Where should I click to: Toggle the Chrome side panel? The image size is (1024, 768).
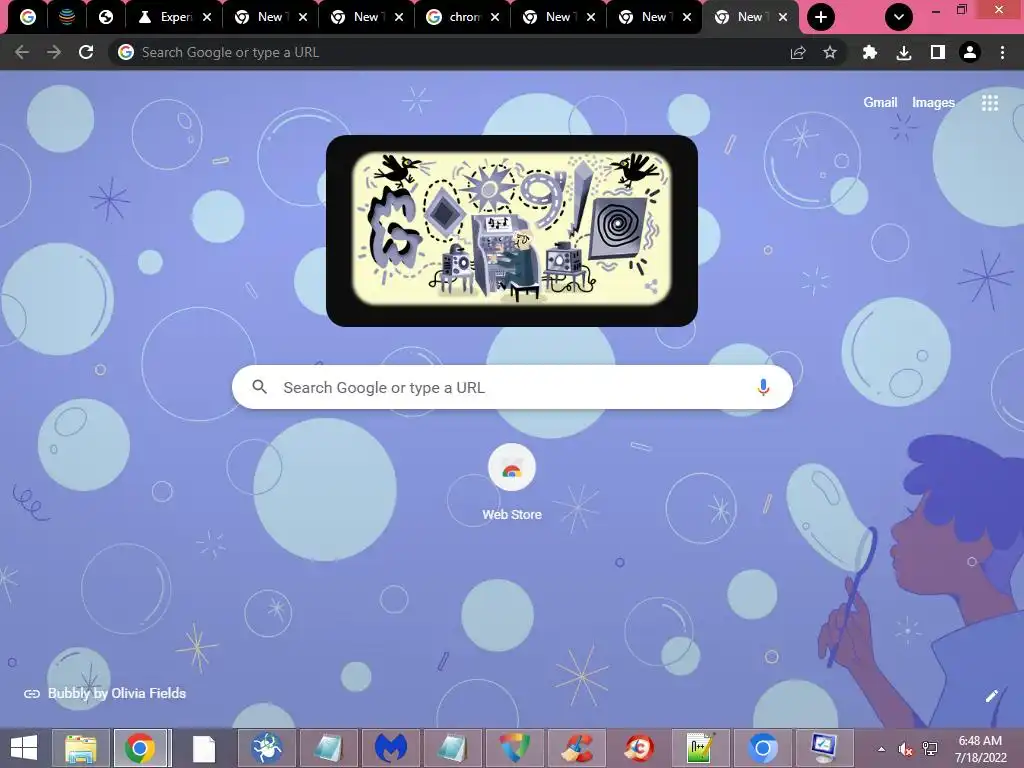pos(938,52)
